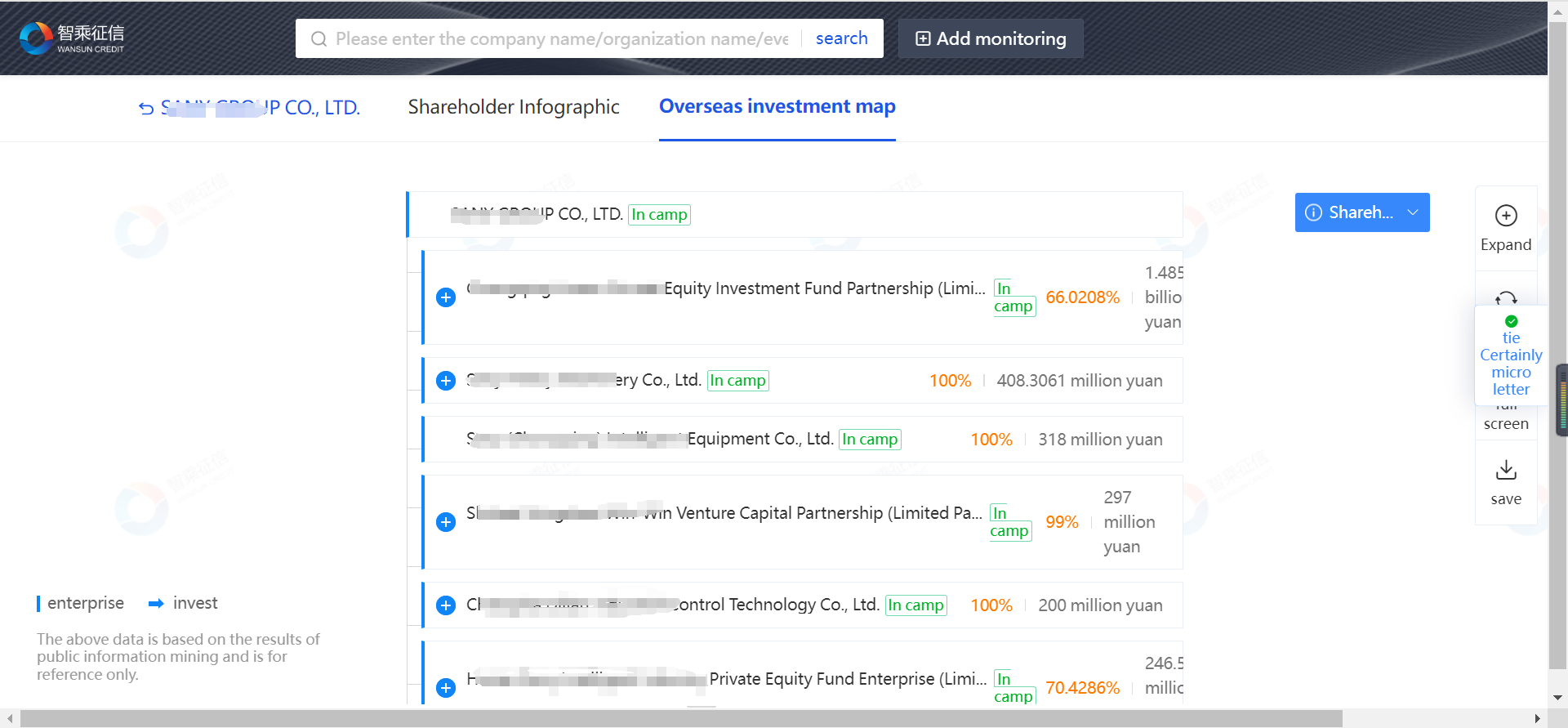Click the info icon in Shareh... button

(1313, 212)
